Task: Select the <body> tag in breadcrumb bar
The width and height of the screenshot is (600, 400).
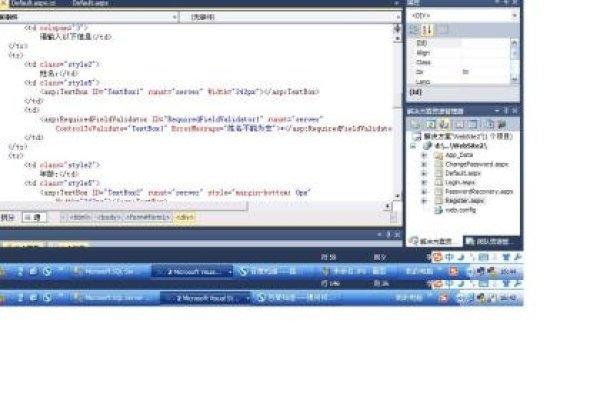Action: (108, 216)
